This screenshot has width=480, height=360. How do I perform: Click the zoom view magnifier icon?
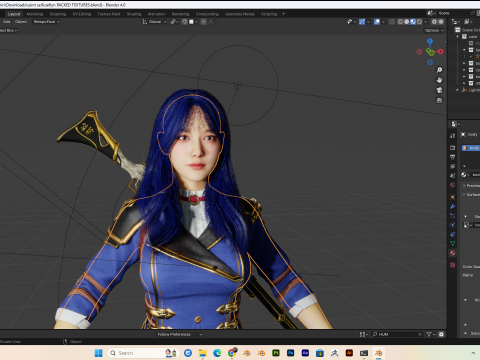coord(439,70)
